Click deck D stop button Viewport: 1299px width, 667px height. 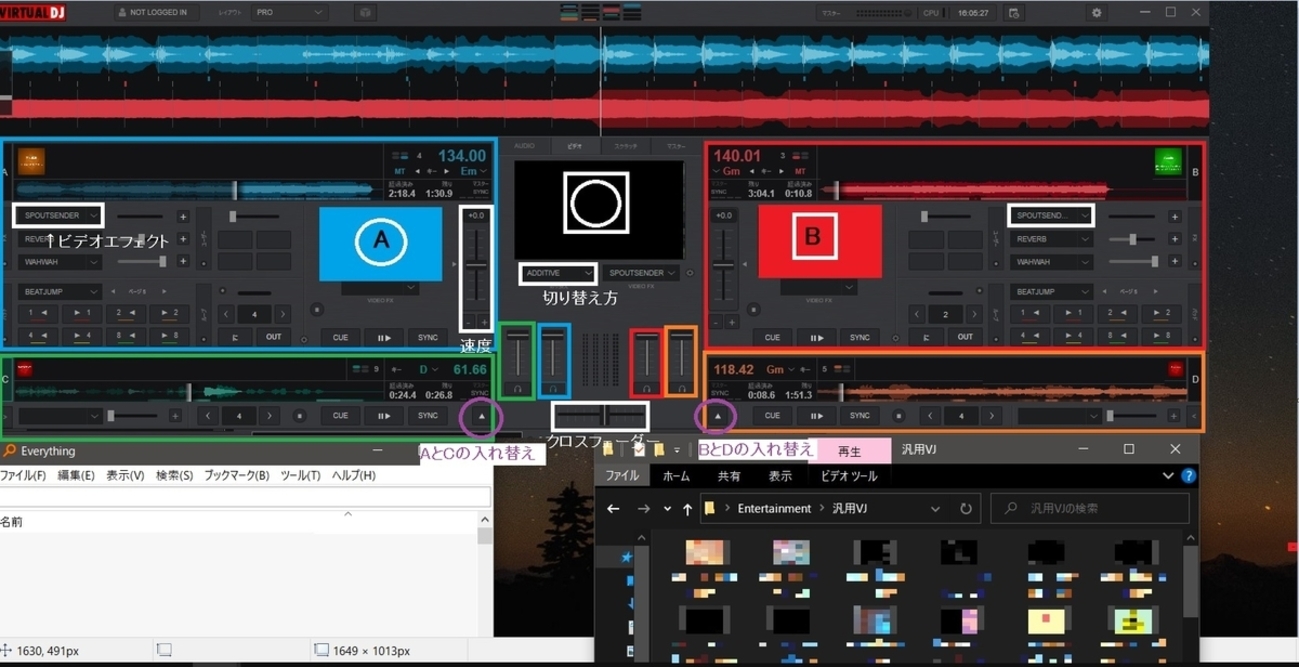coord(899,416)
